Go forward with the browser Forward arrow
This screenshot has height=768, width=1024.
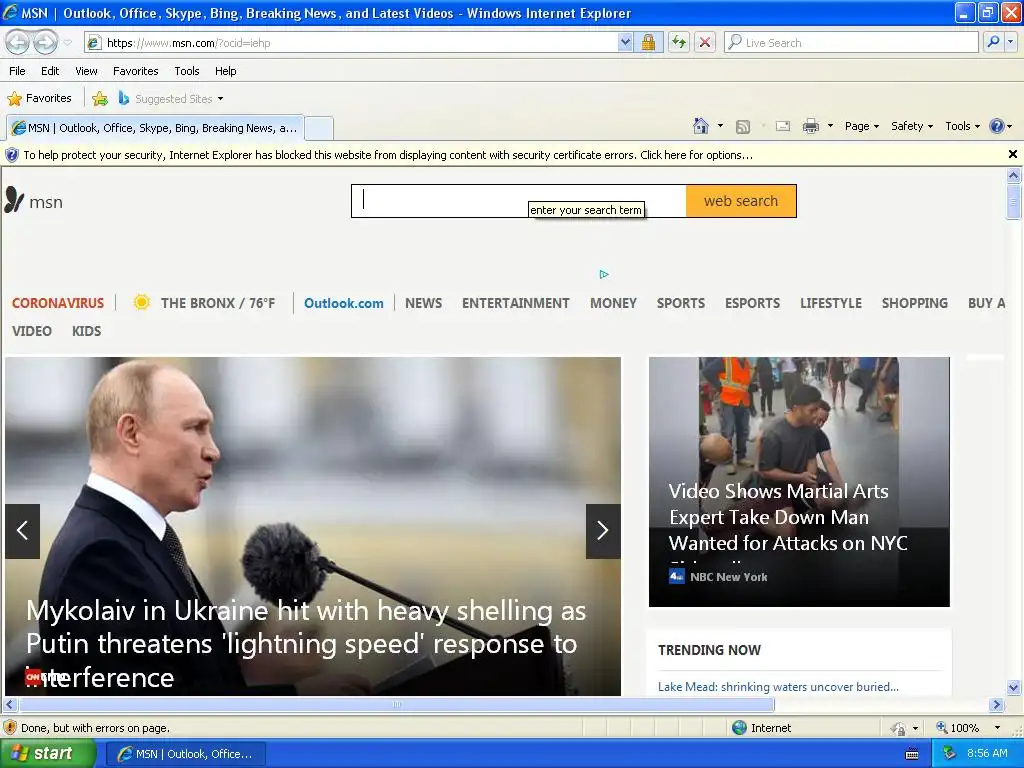45,42
